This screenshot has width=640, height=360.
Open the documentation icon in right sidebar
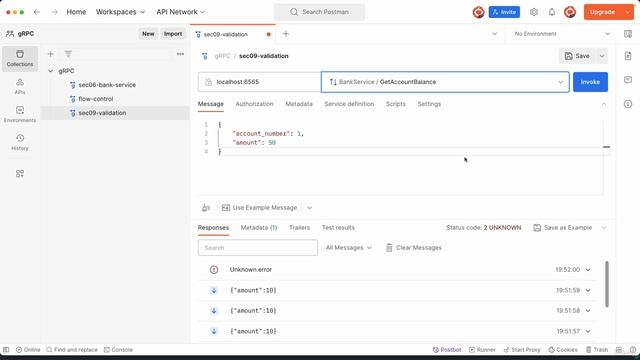click(628, 56)
